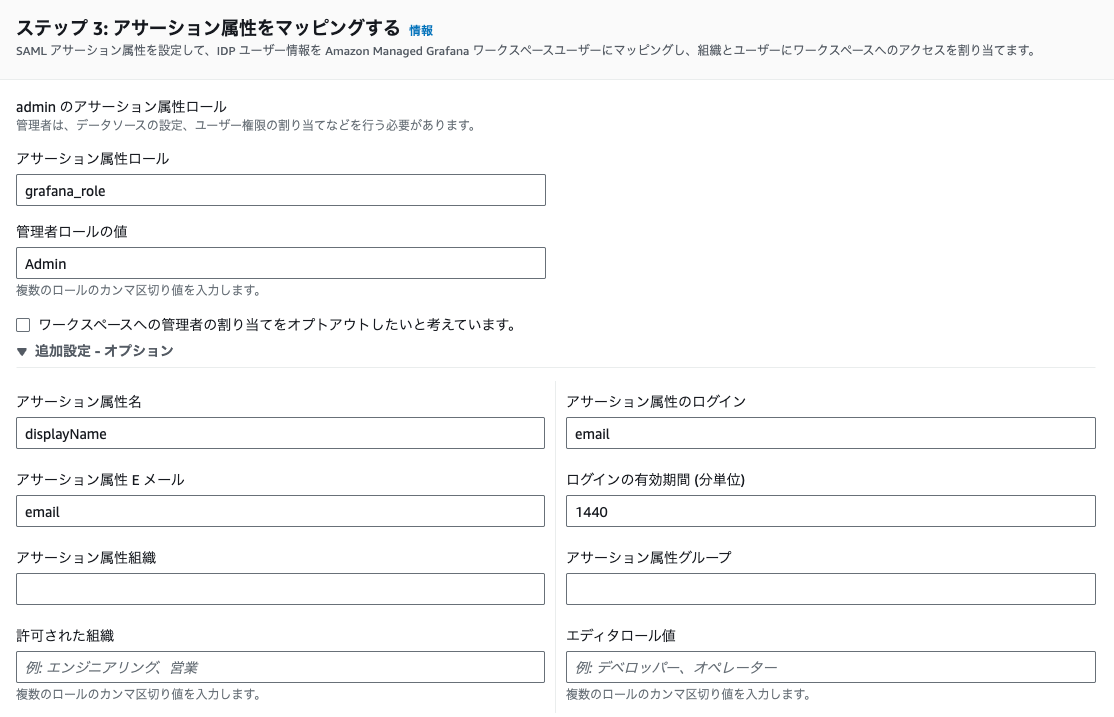Click the ステップ 3 page heading text
Viewport: 1114px width, 717px height.
(x=208, y=29)
